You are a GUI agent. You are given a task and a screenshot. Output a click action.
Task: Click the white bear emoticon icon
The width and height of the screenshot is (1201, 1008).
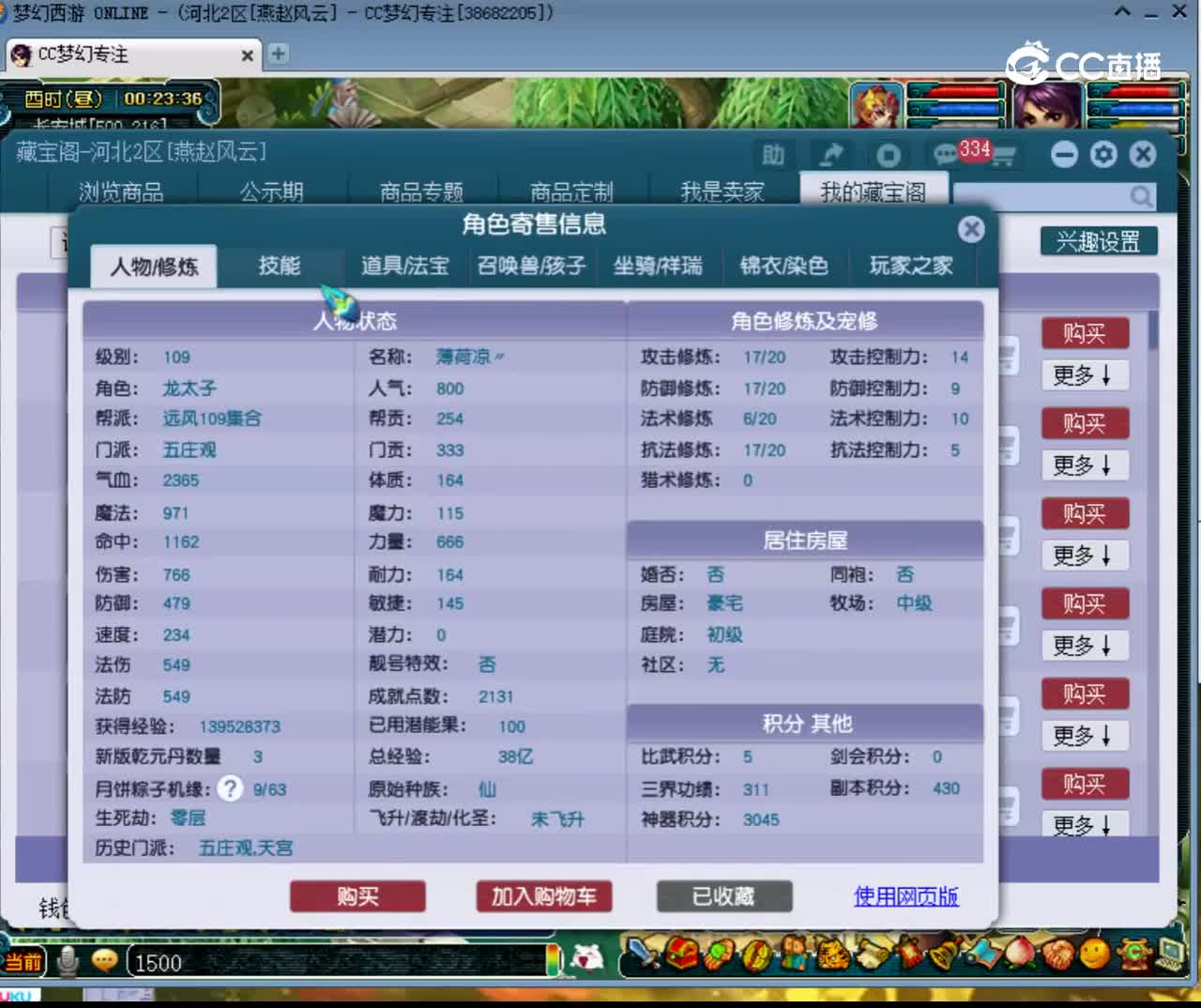point(587,957)
